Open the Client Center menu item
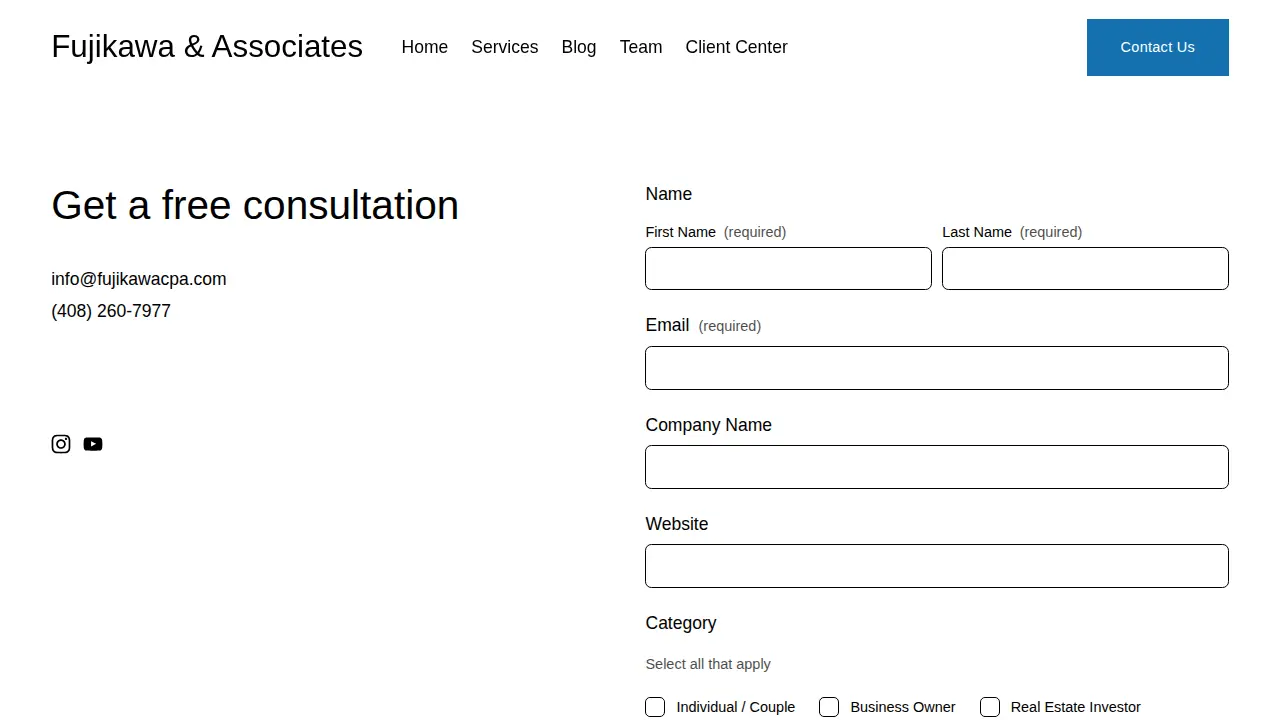Image resolution: width=1280 pixels, height=720 pixels. coord(737,47)
